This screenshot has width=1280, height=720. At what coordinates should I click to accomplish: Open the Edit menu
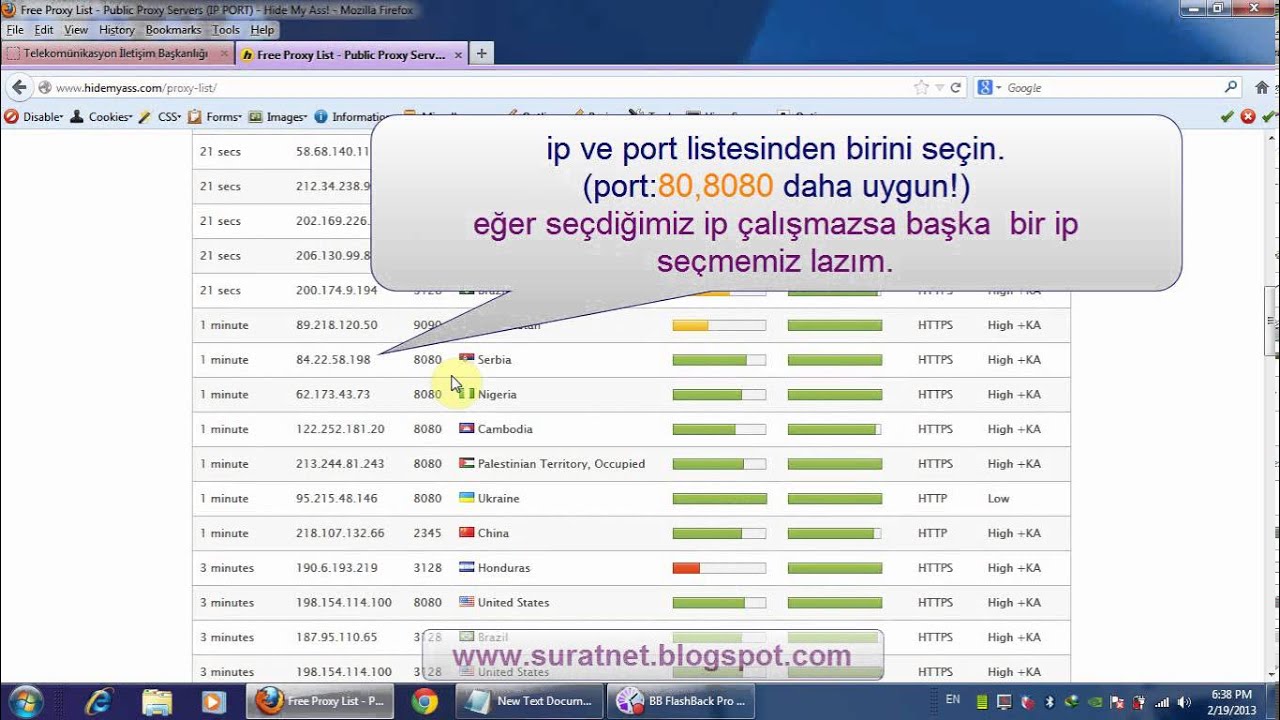coord(44,30)
